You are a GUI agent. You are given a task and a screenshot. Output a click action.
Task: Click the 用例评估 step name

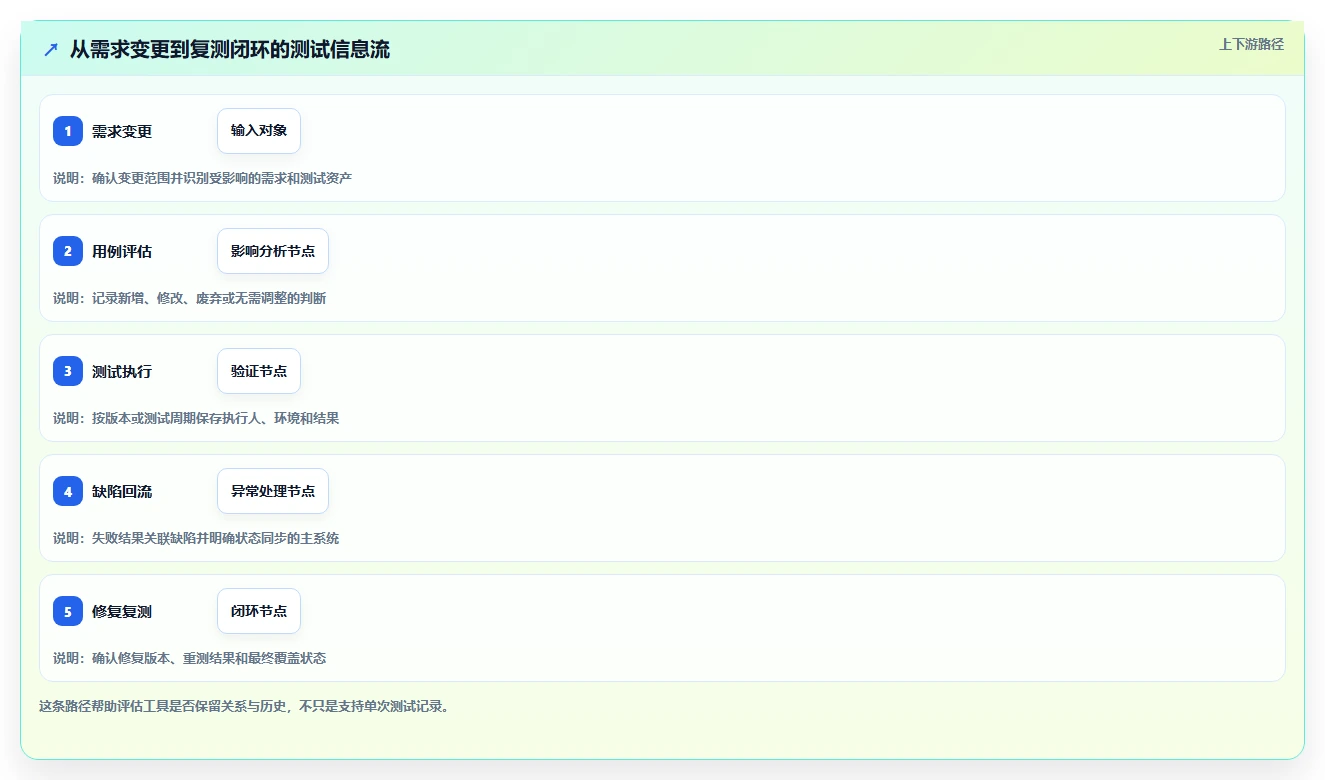(x=122, y=252)
